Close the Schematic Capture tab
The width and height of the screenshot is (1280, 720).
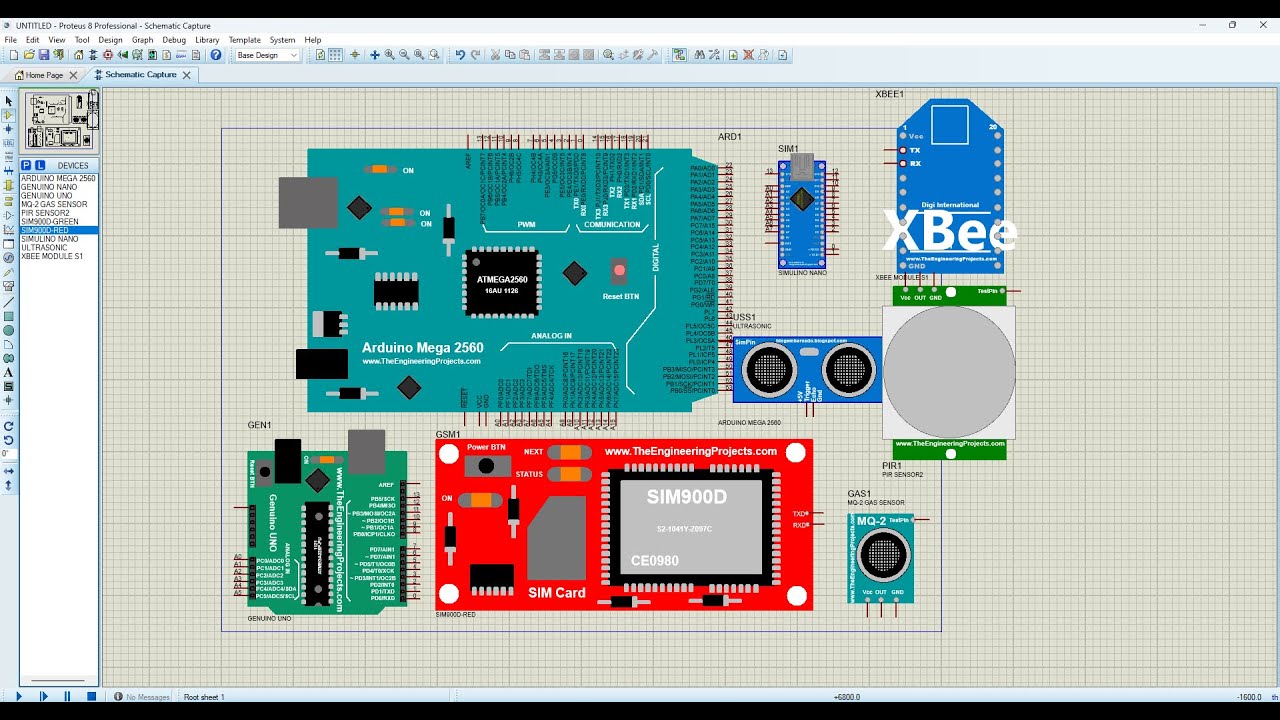185,75
